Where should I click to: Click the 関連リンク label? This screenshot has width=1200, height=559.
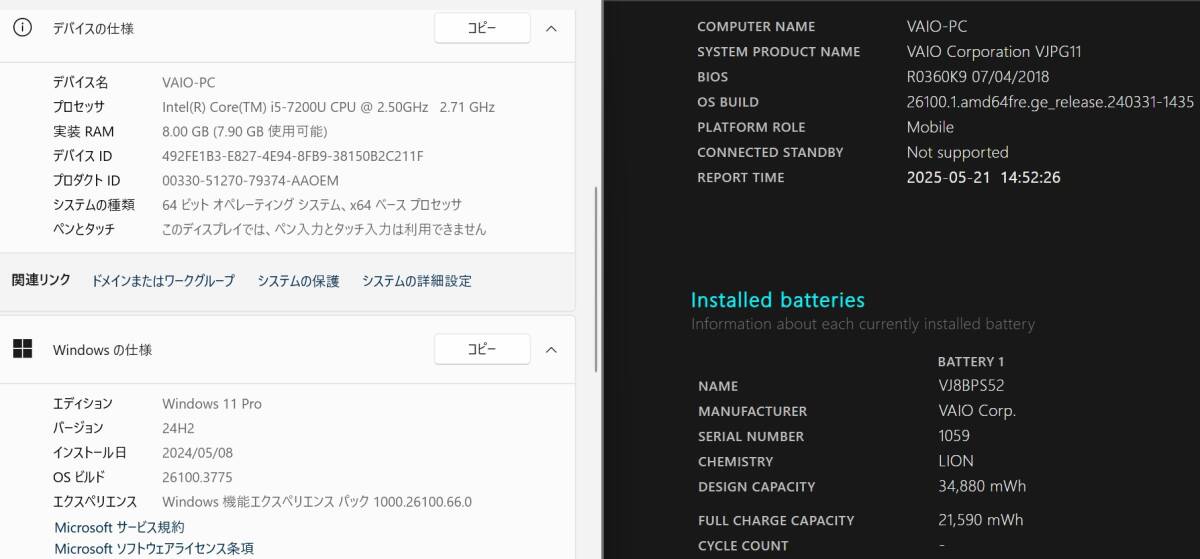coord(41,280)
